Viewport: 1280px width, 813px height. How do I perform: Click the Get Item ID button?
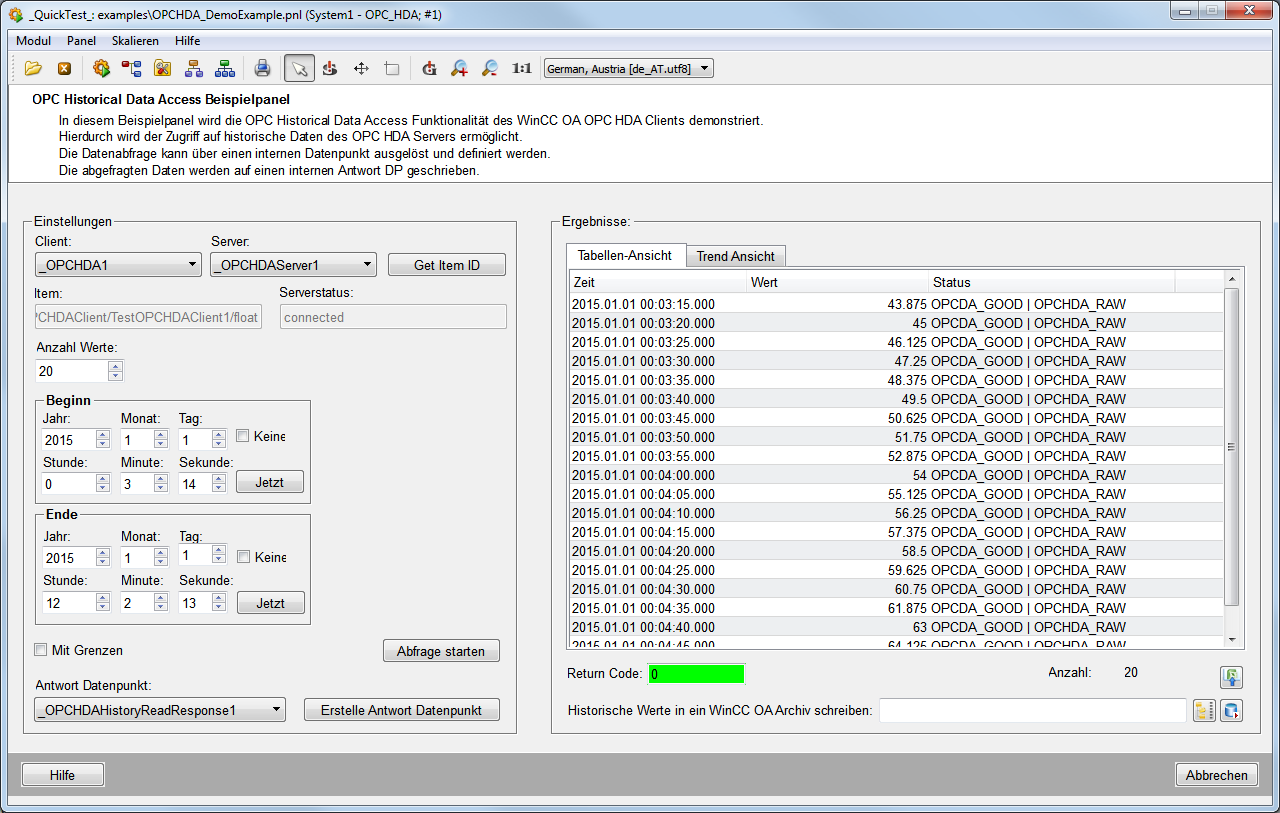tap(447, 265)
